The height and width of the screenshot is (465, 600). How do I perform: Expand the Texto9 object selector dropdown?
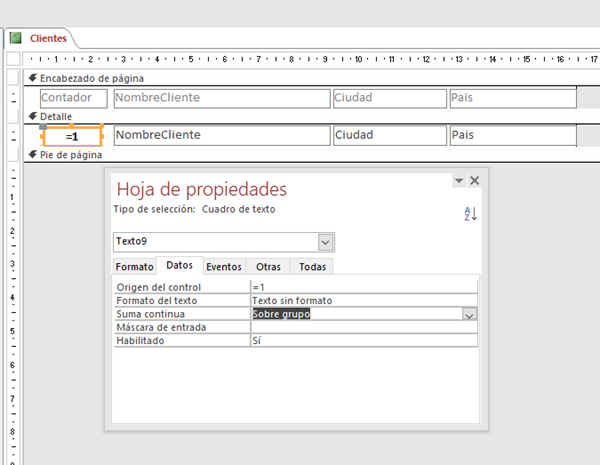(x=325, y=242)
